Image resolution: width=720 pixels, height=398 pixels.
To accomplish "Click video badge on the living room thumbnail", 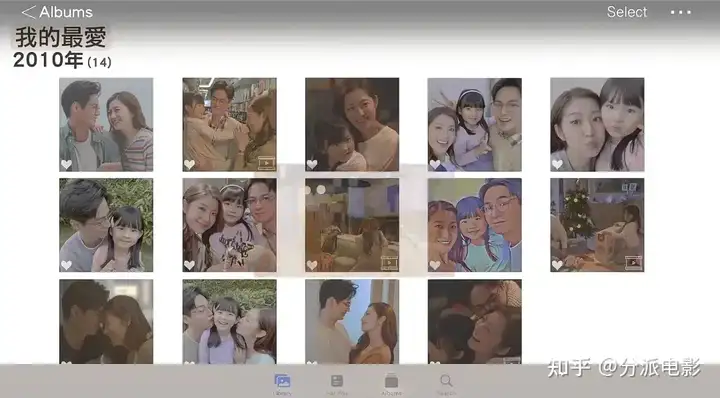I will 389,263.
